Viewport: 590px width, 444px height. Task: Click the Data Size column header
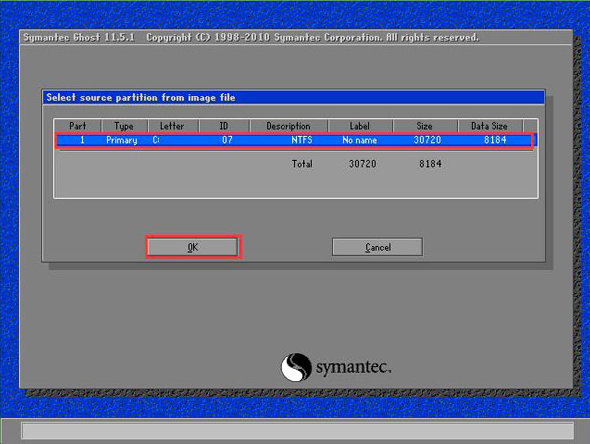click(489, 126)
